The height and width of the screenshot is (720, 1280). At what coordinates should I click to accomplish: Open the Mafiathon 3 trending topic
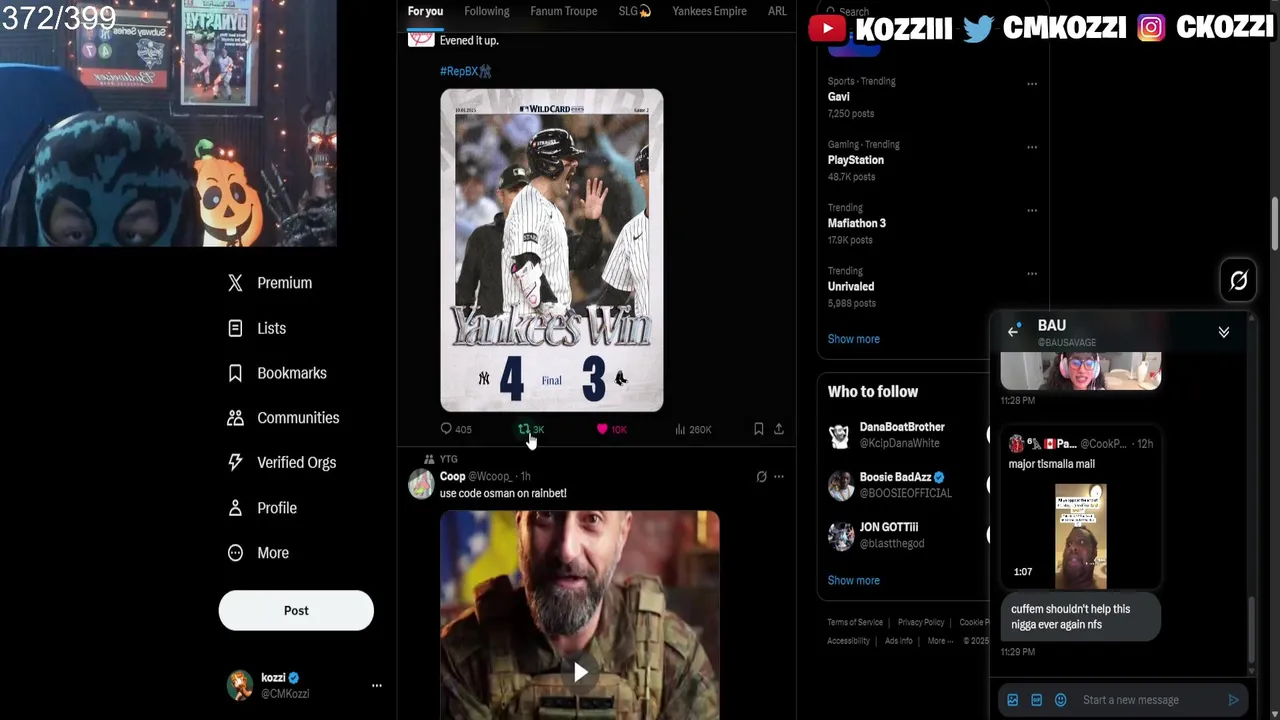[856, 223]
